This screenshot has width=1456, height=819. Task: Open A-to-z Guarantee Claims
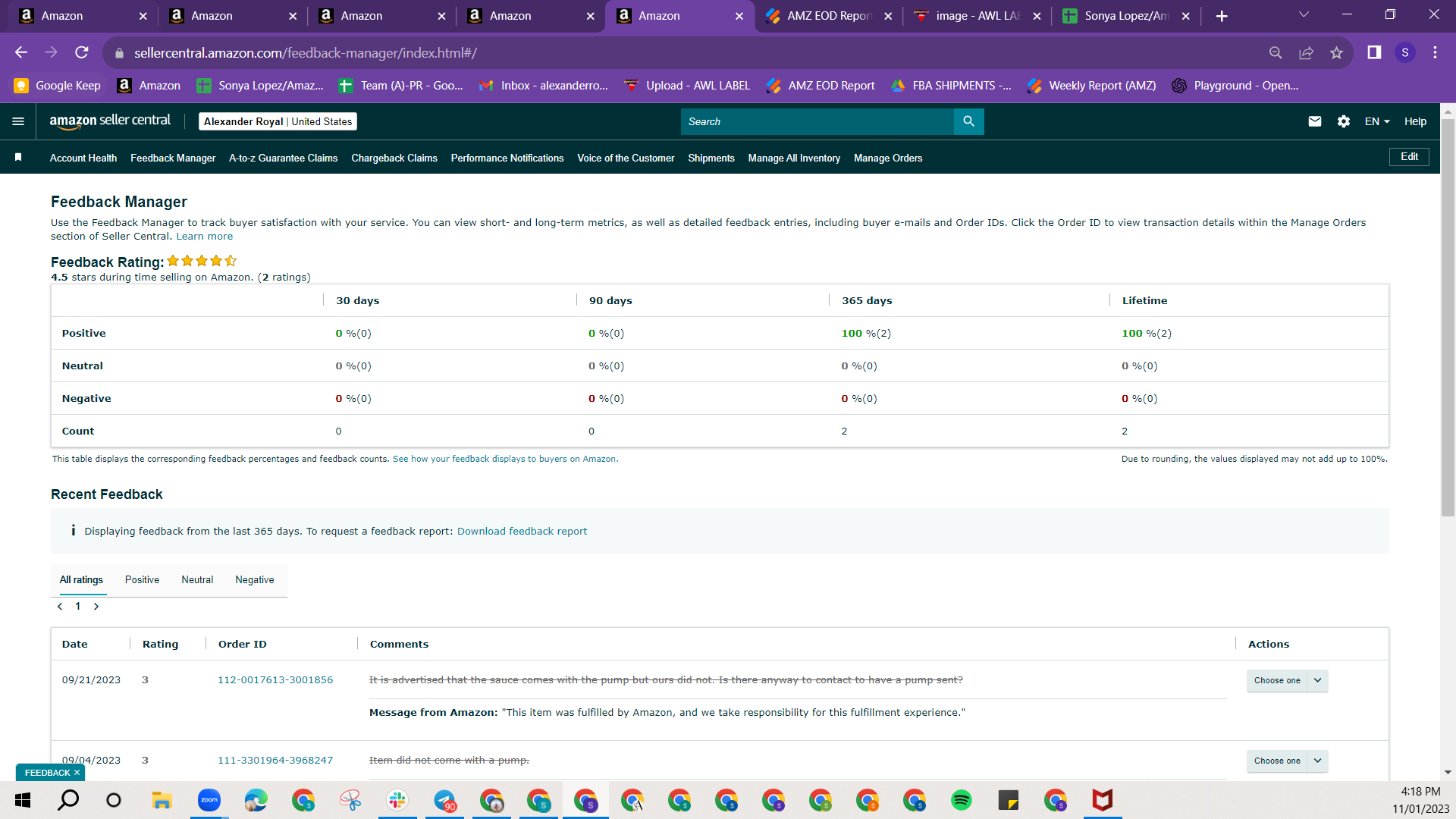pos(283,158)
